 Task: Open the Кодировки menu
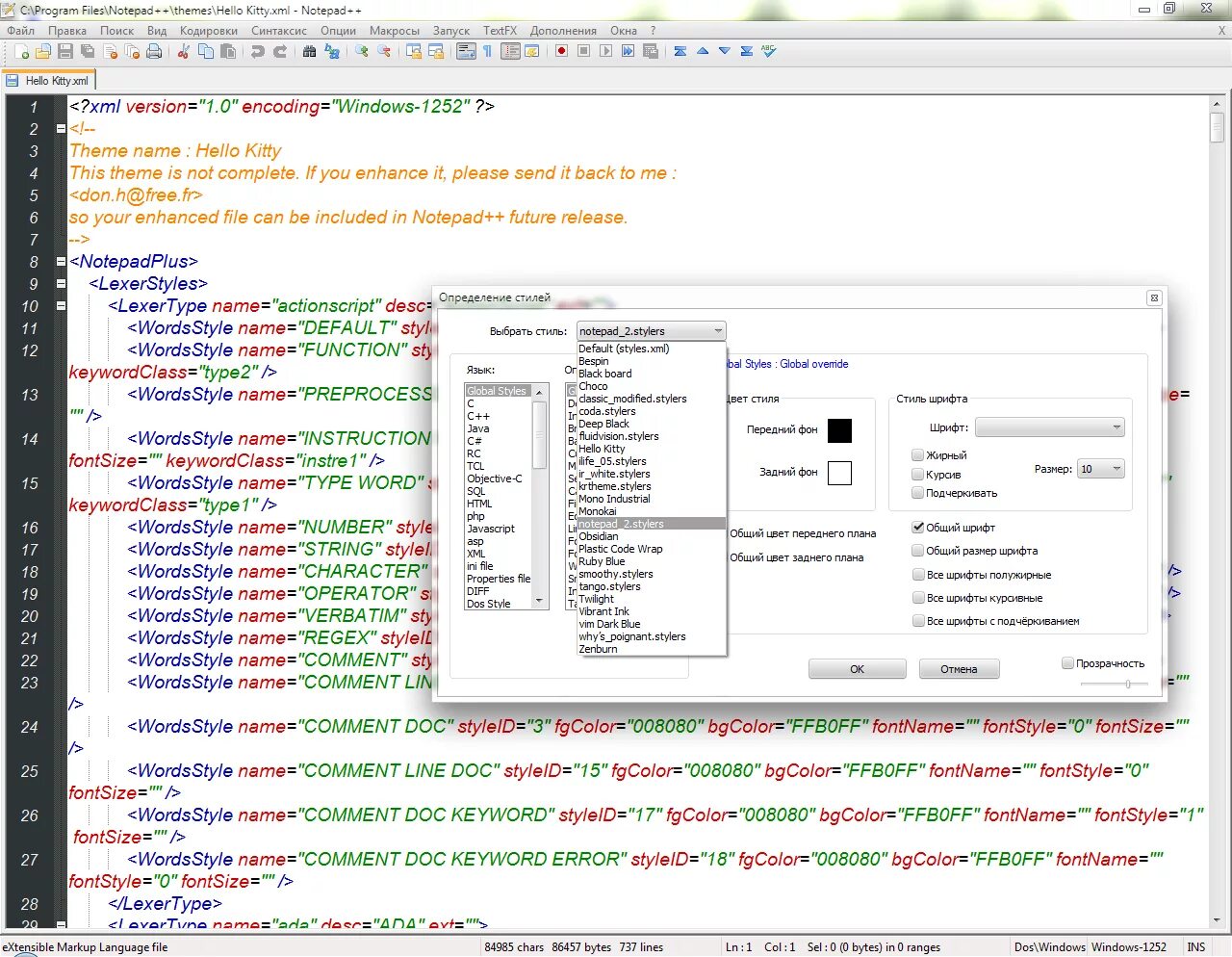tap(208, 31)
